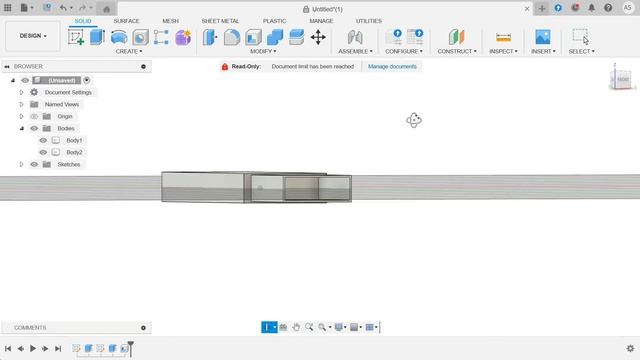Image resolution: width=640 pixels, height=360 pixels.
Task: Expand Named Views node
Action: coord(21,104)
